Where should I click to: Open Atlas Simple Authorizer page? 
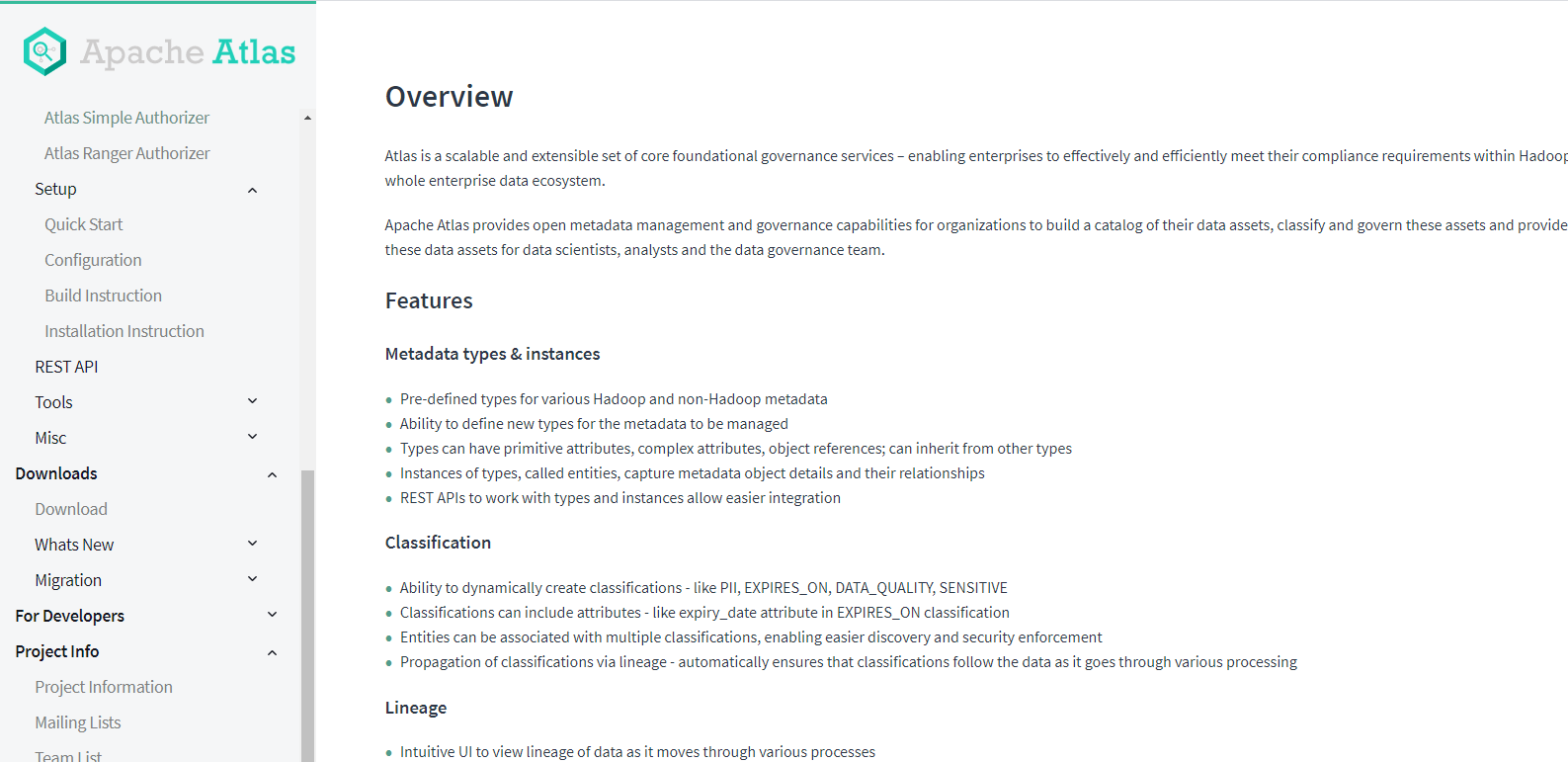(x=126, y=118)
